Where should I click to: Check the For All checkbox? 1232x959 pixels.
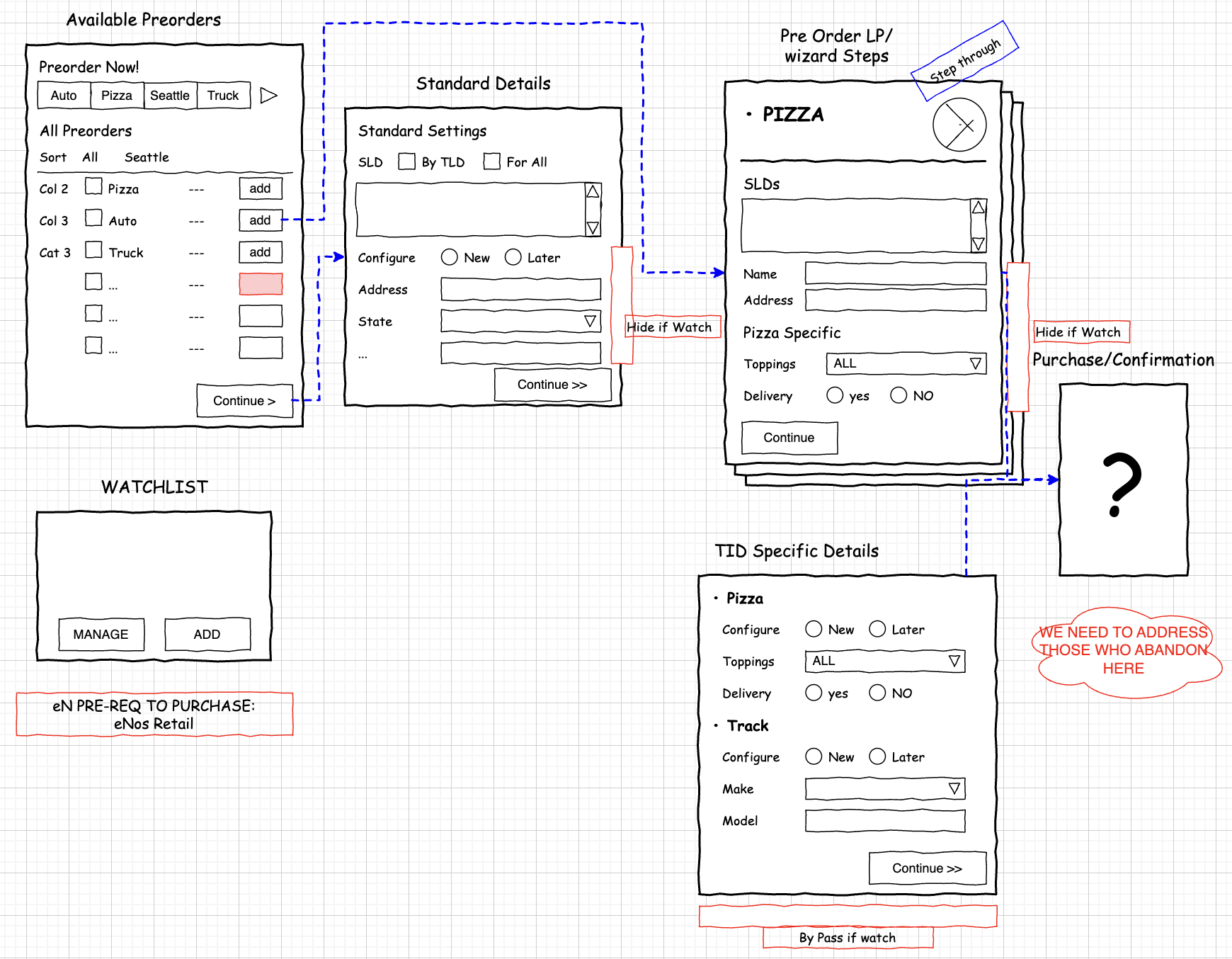point(491,161)
